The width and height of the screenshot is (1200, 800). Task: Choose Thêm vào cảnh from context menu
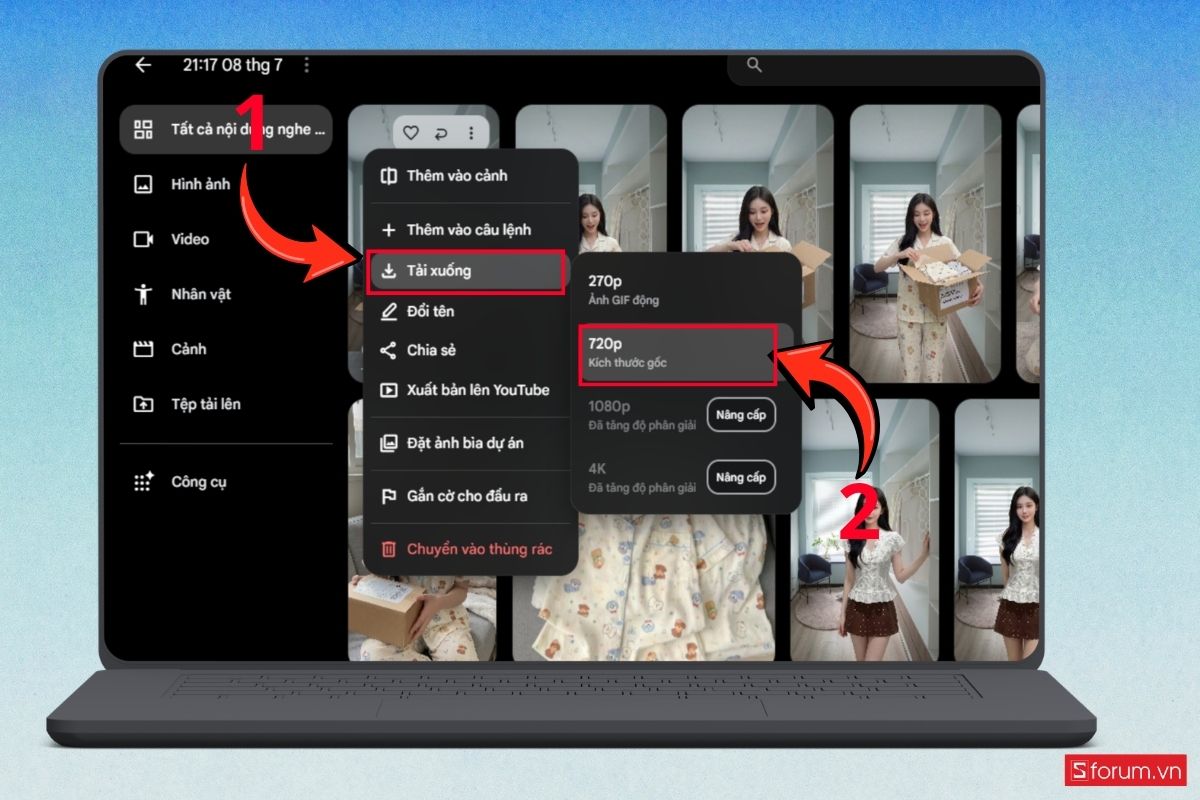point(470,176)
